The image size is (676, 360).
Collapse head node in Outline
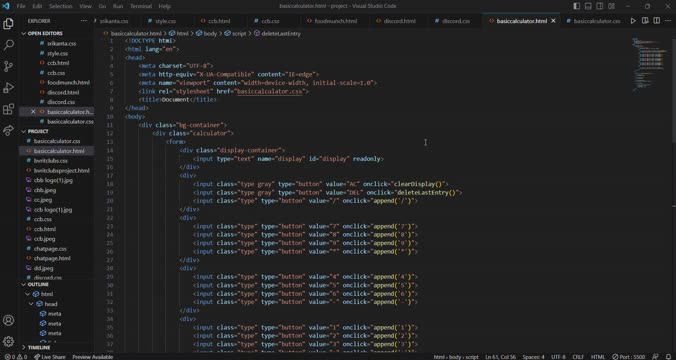click(31, 304)
